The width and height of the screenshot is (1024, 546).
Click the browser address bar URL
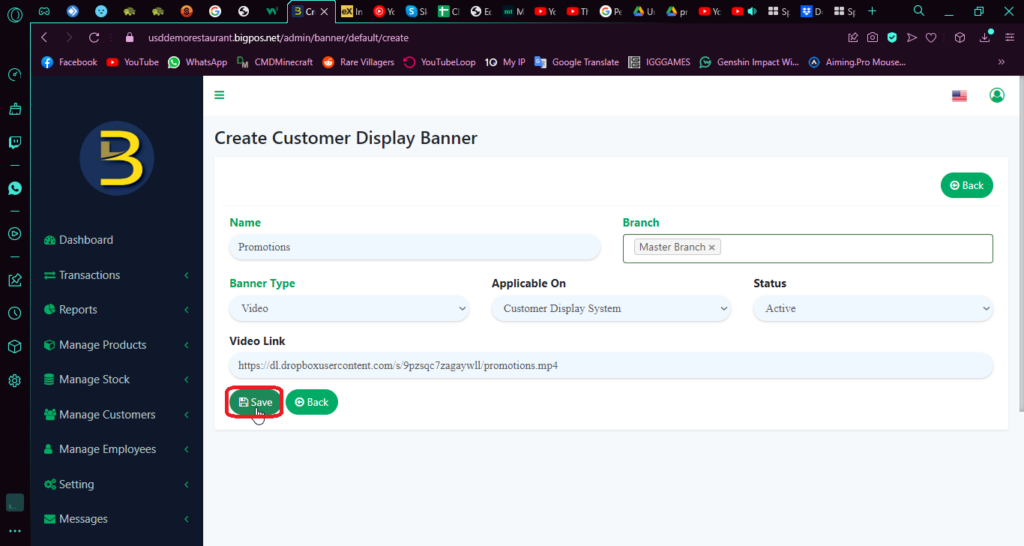click(278, 38)
